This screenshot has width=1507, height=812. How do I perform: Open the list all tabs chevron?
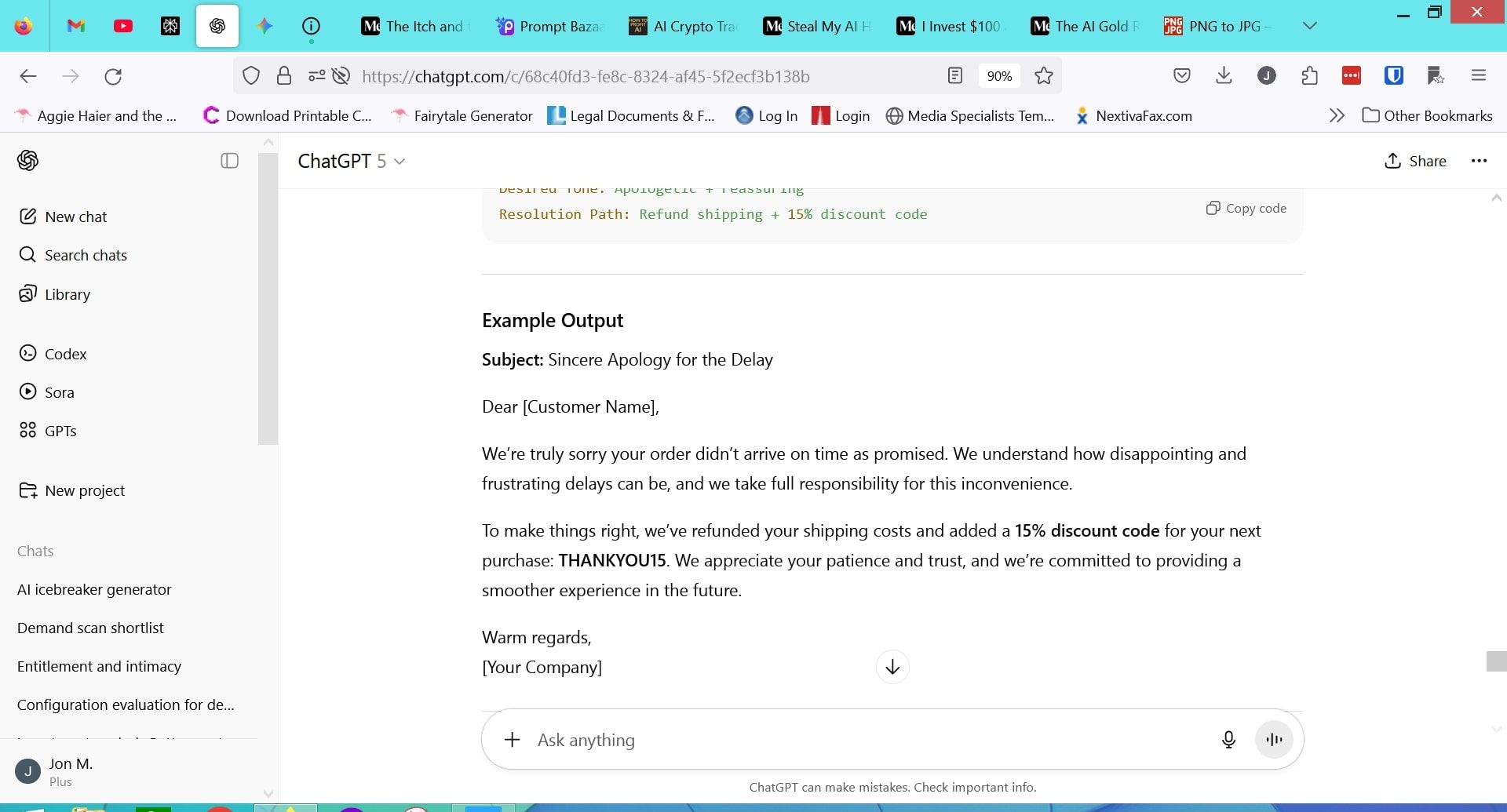[1309, 26]
